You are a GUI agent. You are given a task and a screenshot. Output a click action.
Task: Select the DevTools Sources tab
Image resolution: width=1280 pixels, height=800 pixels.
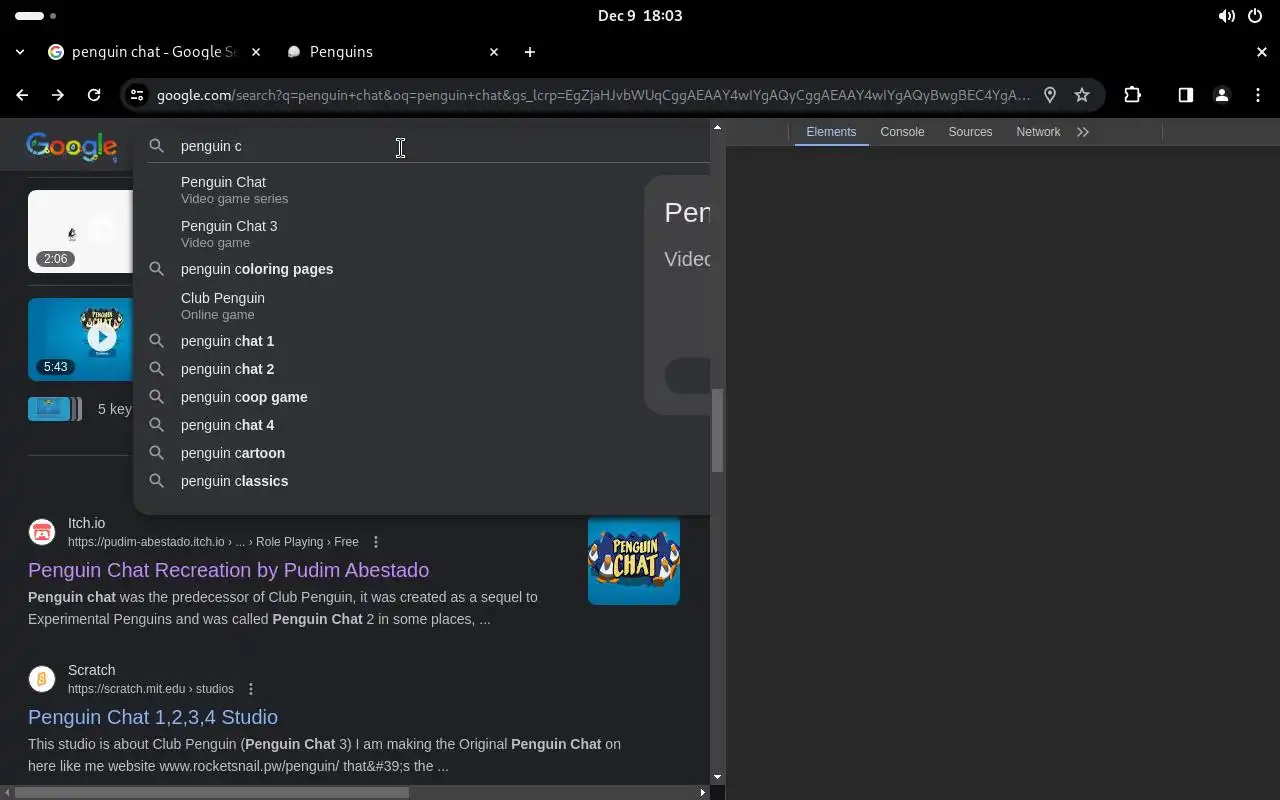pyautogui.click(x=970, y=132)
